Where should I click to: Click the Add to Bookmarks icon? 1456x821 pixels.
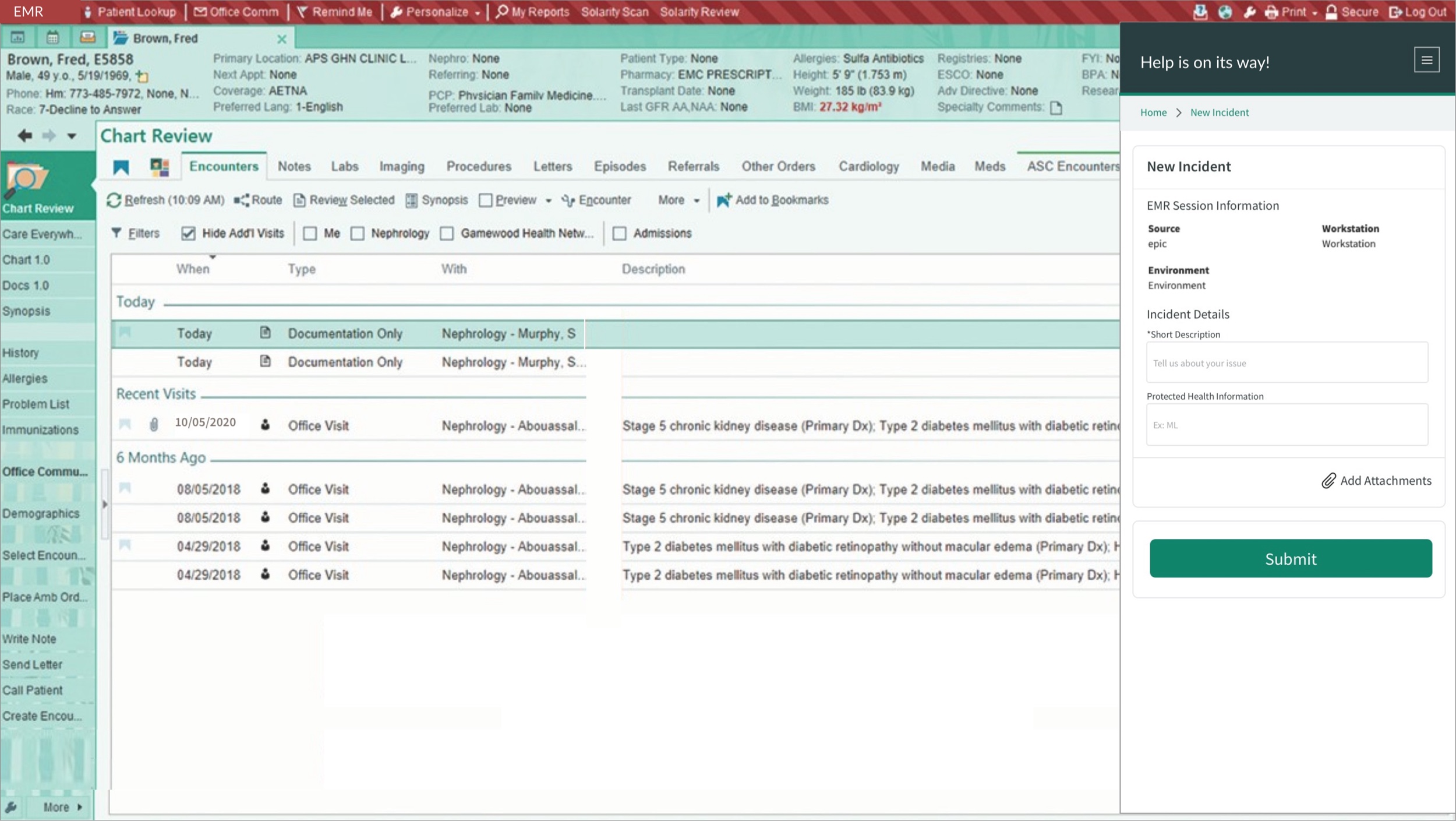723,200
